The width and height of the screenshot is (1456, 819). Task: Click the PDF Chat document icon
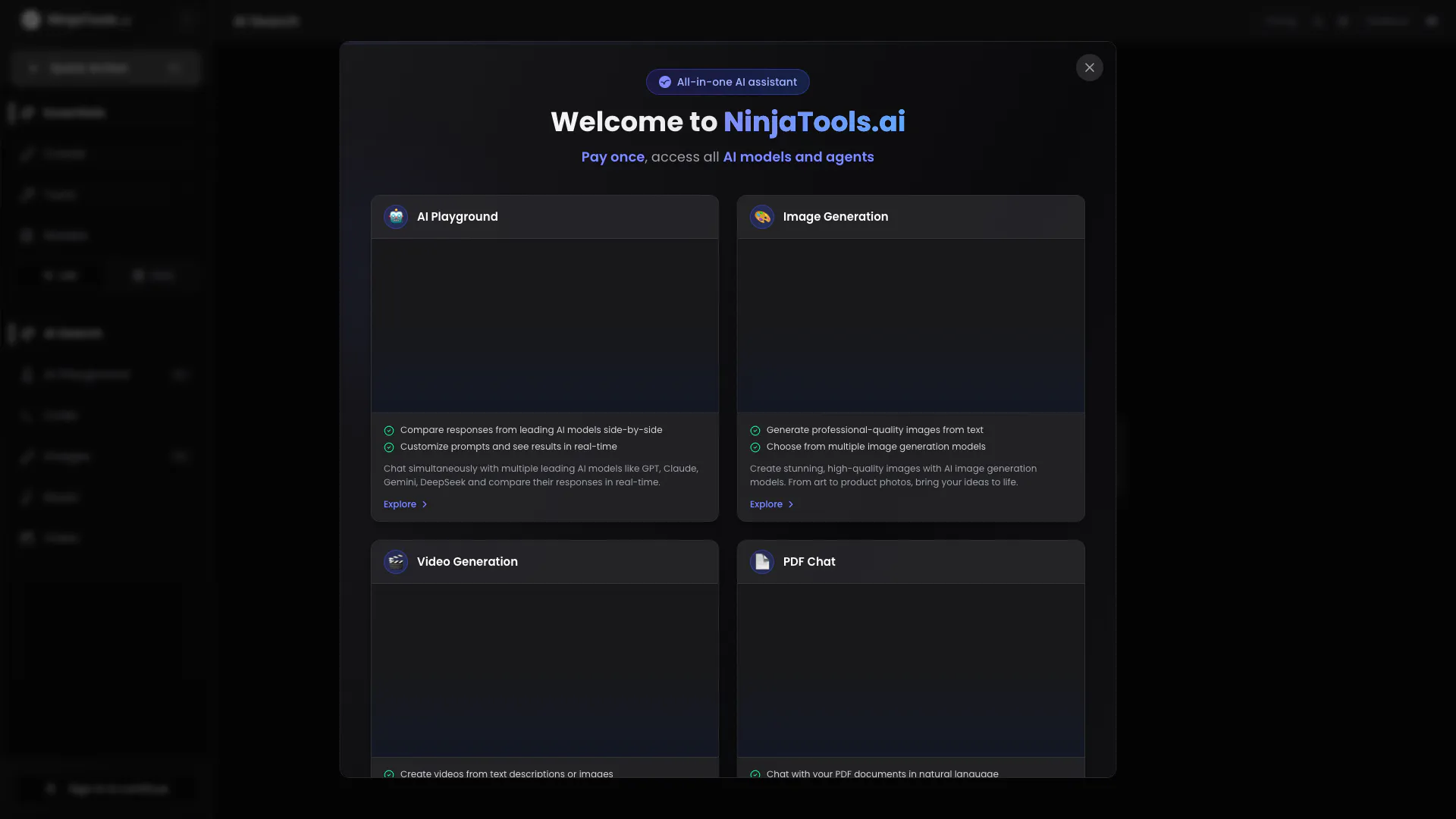click(x=762, y=562)
